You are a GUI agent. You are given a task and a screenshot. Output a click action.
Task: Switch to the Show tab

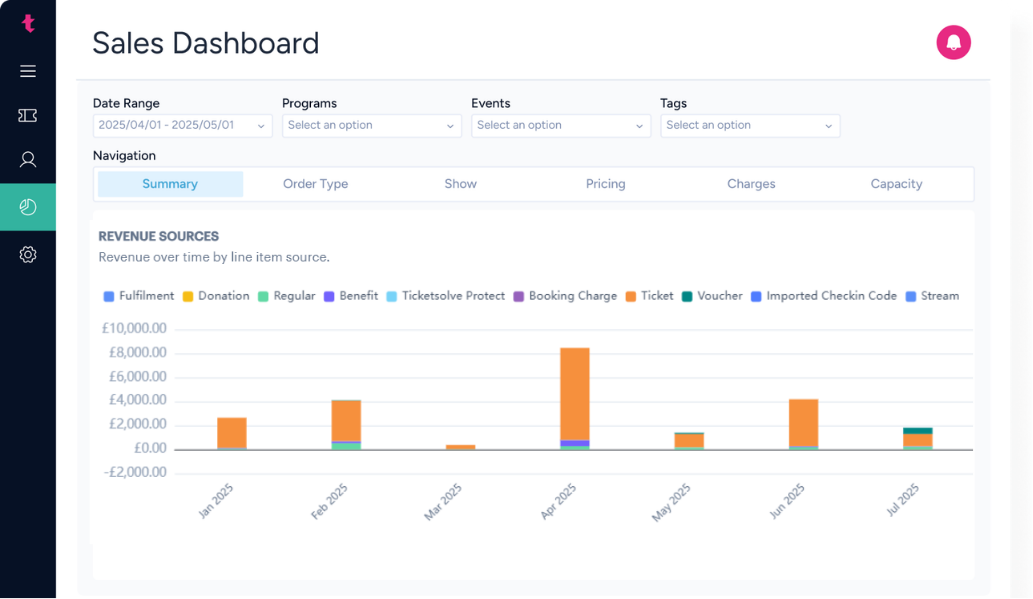[461, 184]
